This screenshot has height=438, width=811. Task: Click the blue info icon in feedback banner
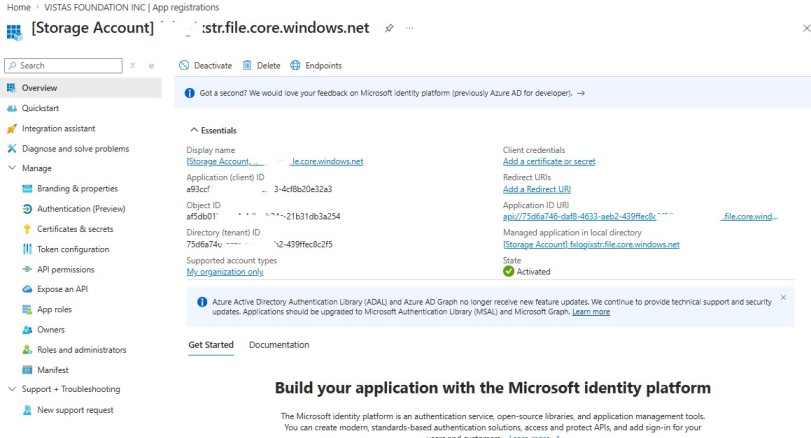189,93
